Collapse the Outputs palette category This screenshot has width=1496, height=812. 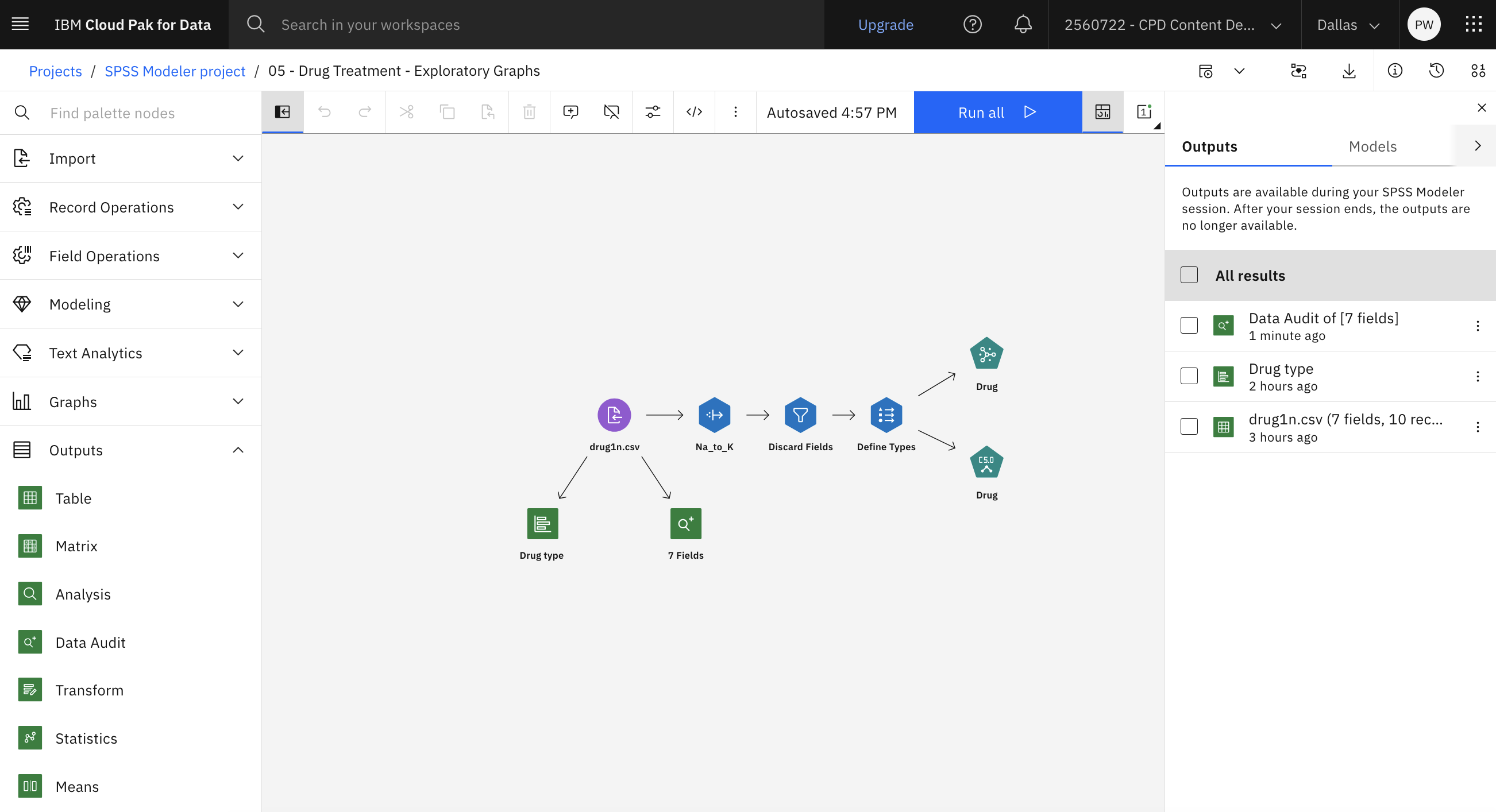point(130,450)
